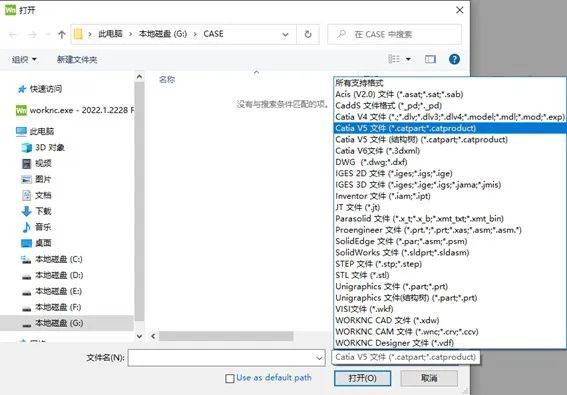Open the 桌面 folder
Image resolution: width=567 pixels, height=395 pixels.
(x=37, y=243)
